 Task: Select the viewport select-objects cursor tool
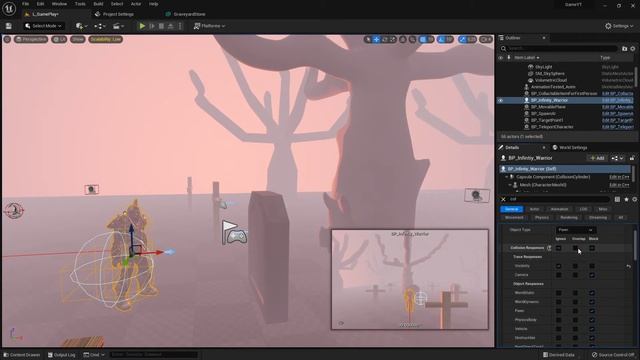click(368, 39)
